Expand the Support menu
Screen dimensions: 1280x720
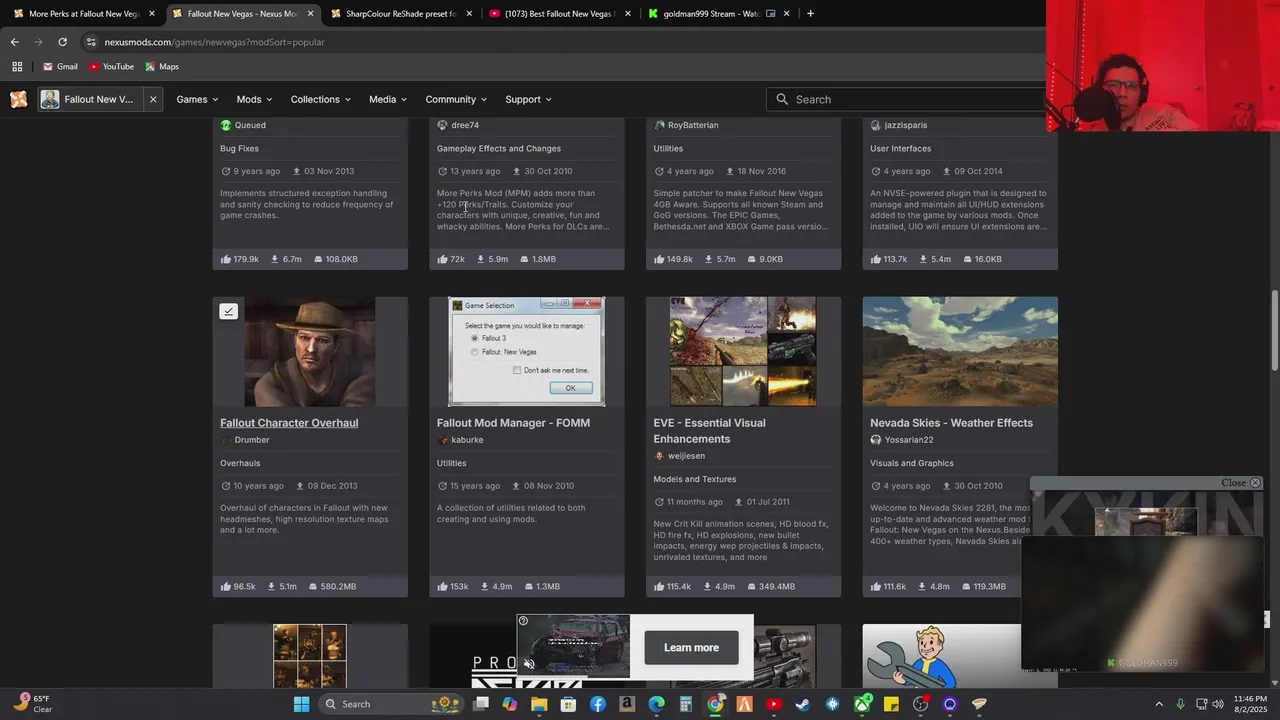pos(529,99)
